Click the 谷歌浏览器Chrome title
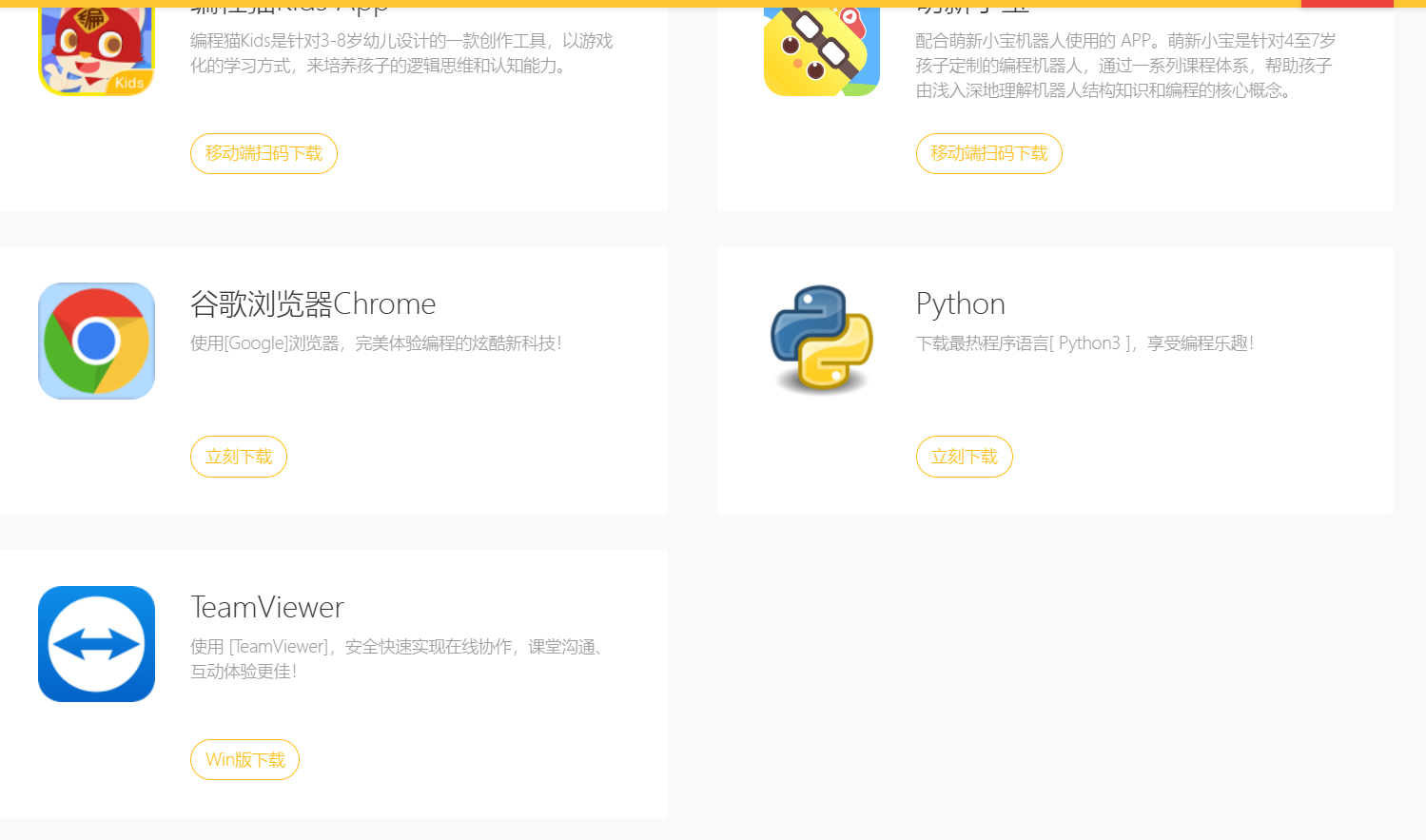The image size is (1426, 840). [313, 303]
